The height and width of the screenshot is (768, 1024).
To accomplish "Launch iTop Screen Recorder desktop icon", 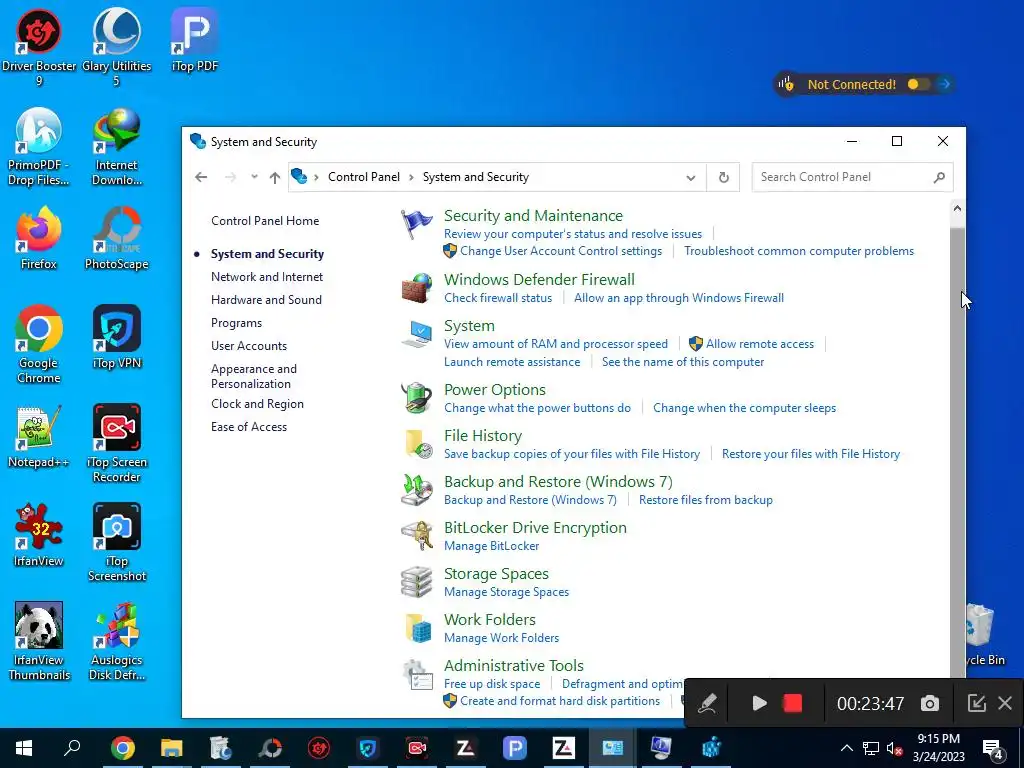I will point(117,444).
